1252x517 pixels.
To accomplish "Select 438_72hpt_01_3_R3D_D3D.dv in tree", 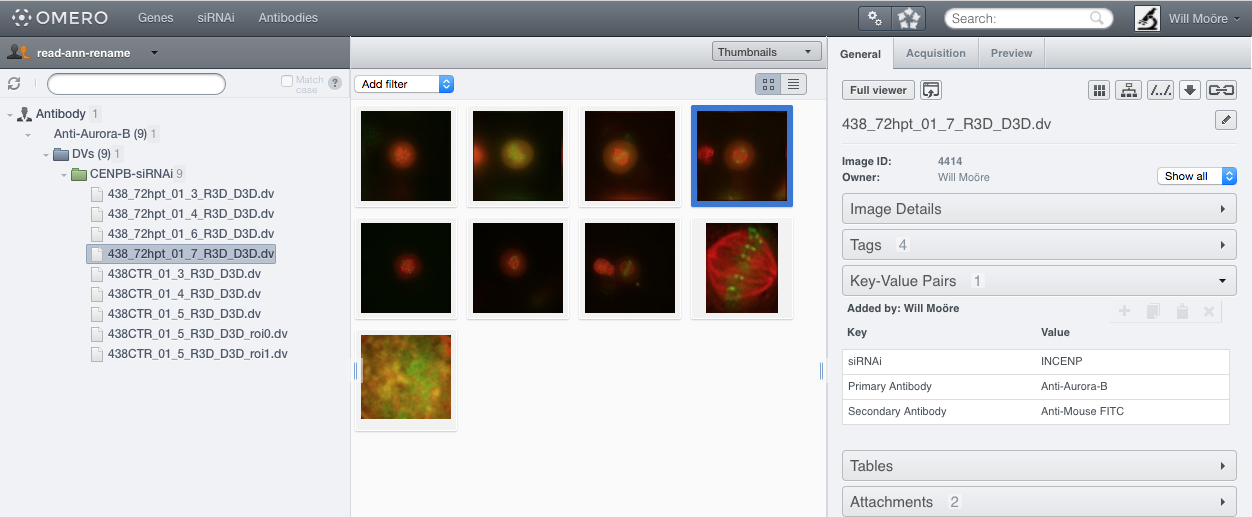I will click(x=190, y=194).
